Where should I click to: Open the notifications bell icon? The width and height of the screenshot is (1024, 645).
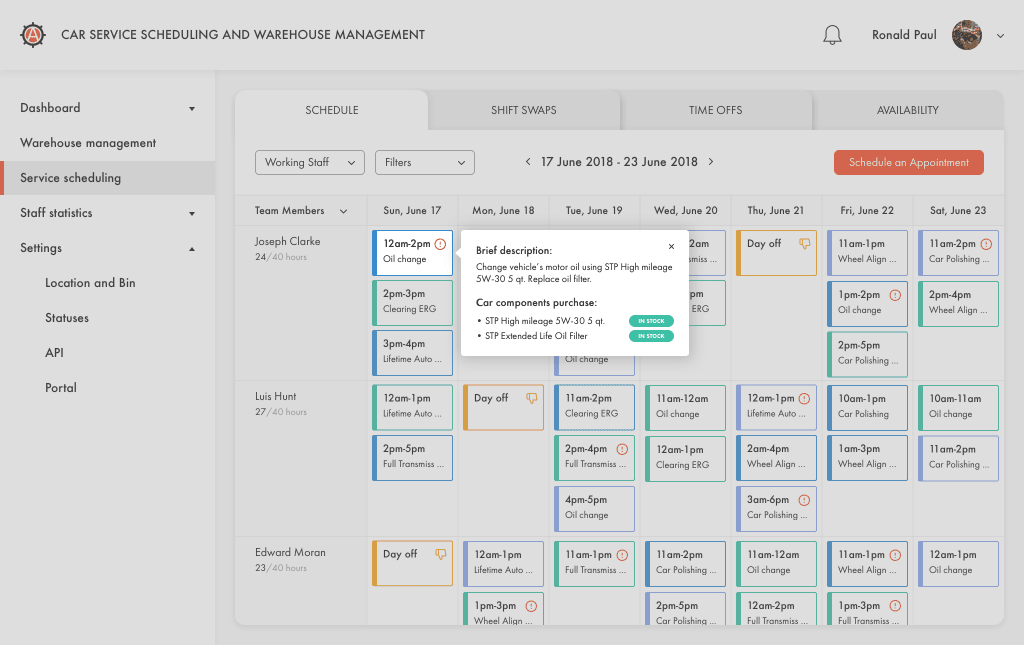point(832,35)
